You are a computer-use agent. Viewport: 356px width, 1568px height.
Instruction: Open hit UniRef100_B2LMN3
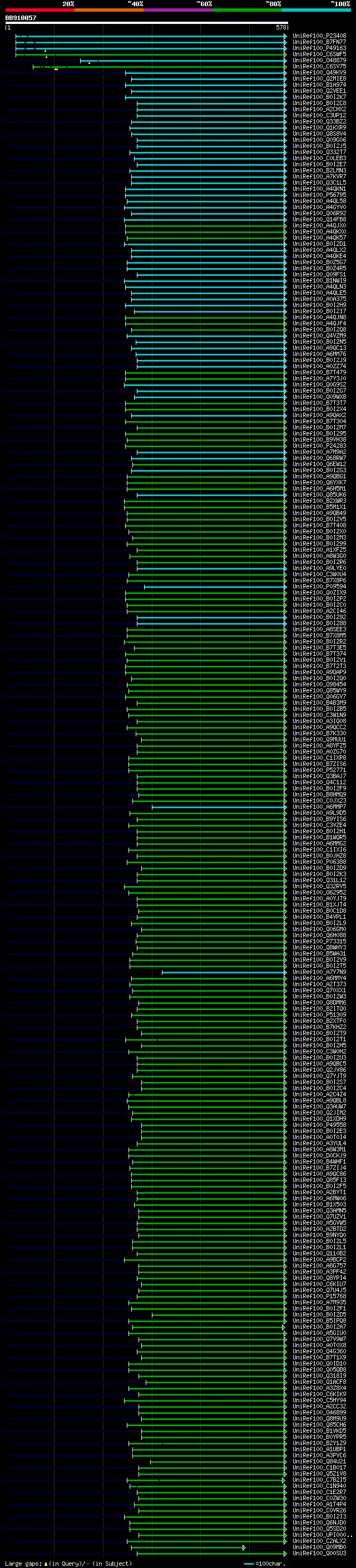coord(319,170)
